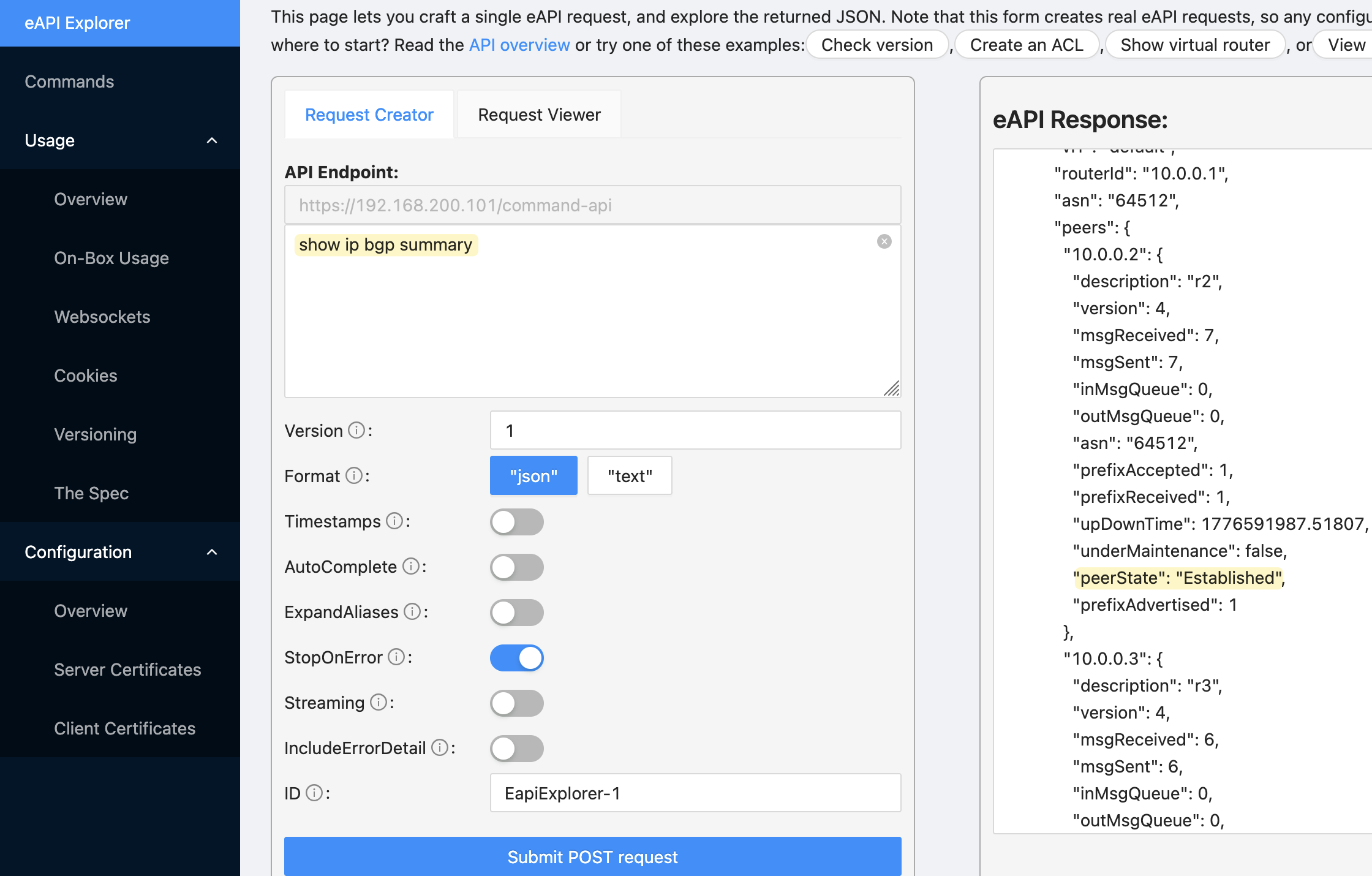Click the Format info icon
The height and width of the screenshot is (876, 1372).
coord(354,476)
